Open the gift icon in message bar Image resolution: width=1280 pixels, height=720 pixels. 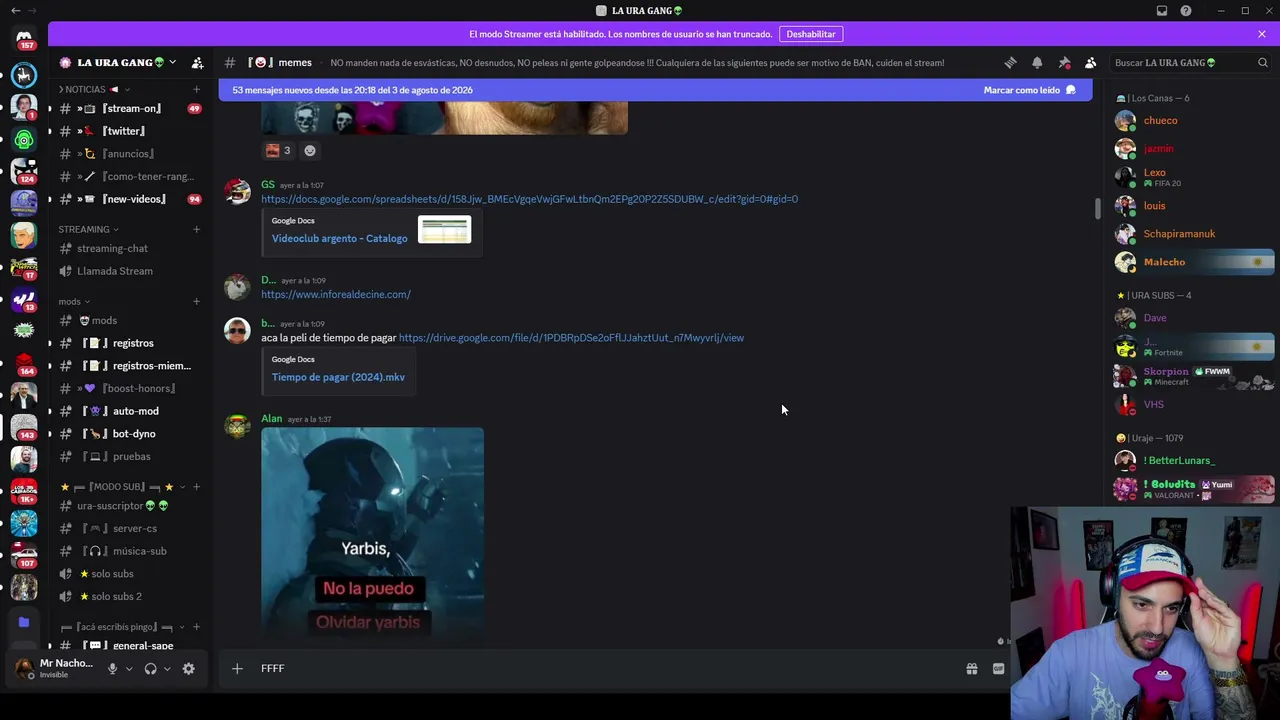click(971, 669)
